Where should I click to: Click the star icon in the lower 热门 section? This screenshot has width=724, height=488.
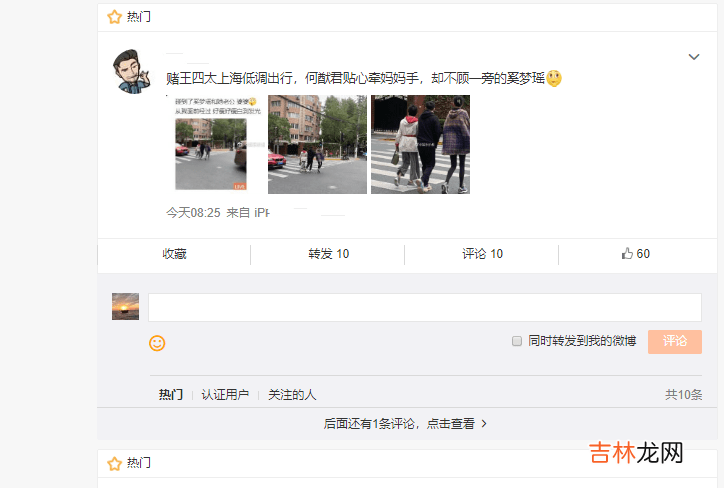pos(114,463)
